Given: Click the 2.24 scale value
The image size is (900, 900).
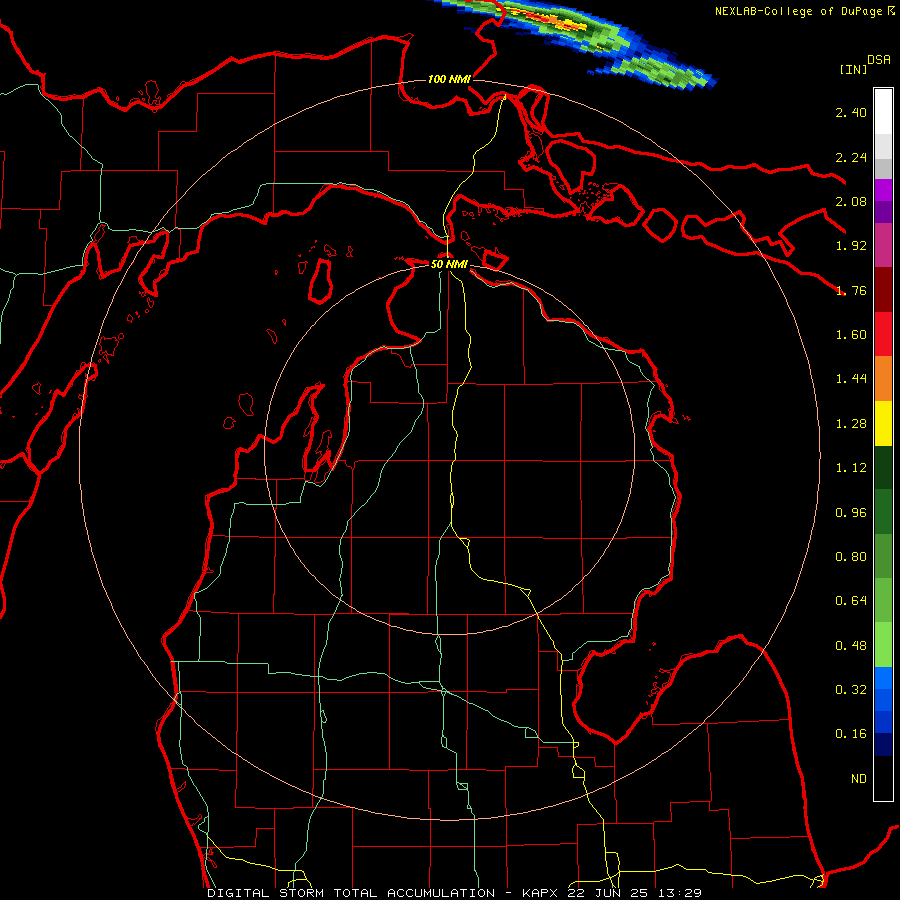Looking at the screenshot, I should pyautogui.click(x=851, y=157).
